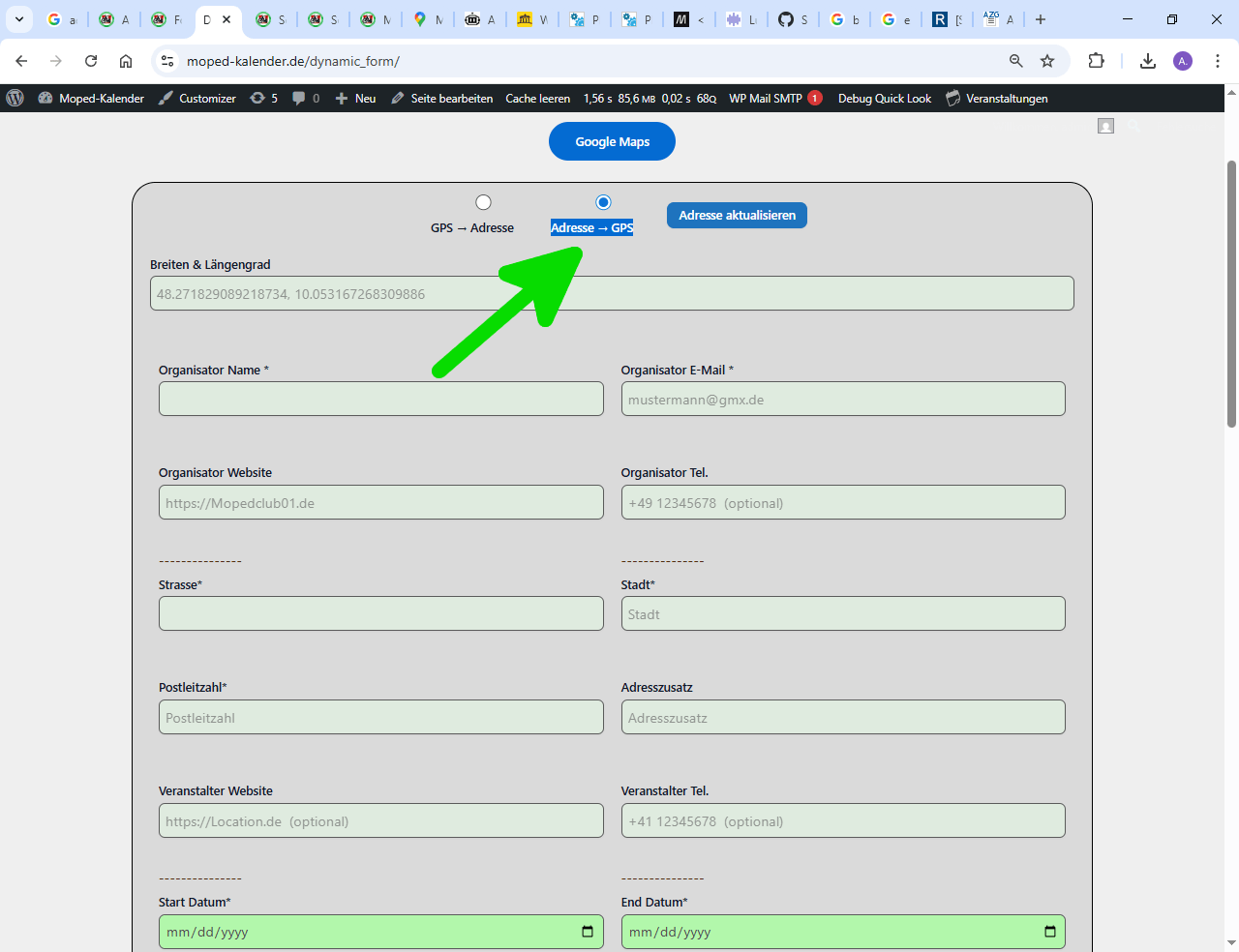Click the WordPress logo in admin bar
This screenshot has height=952, width=1239.
(x=15, y=98)
